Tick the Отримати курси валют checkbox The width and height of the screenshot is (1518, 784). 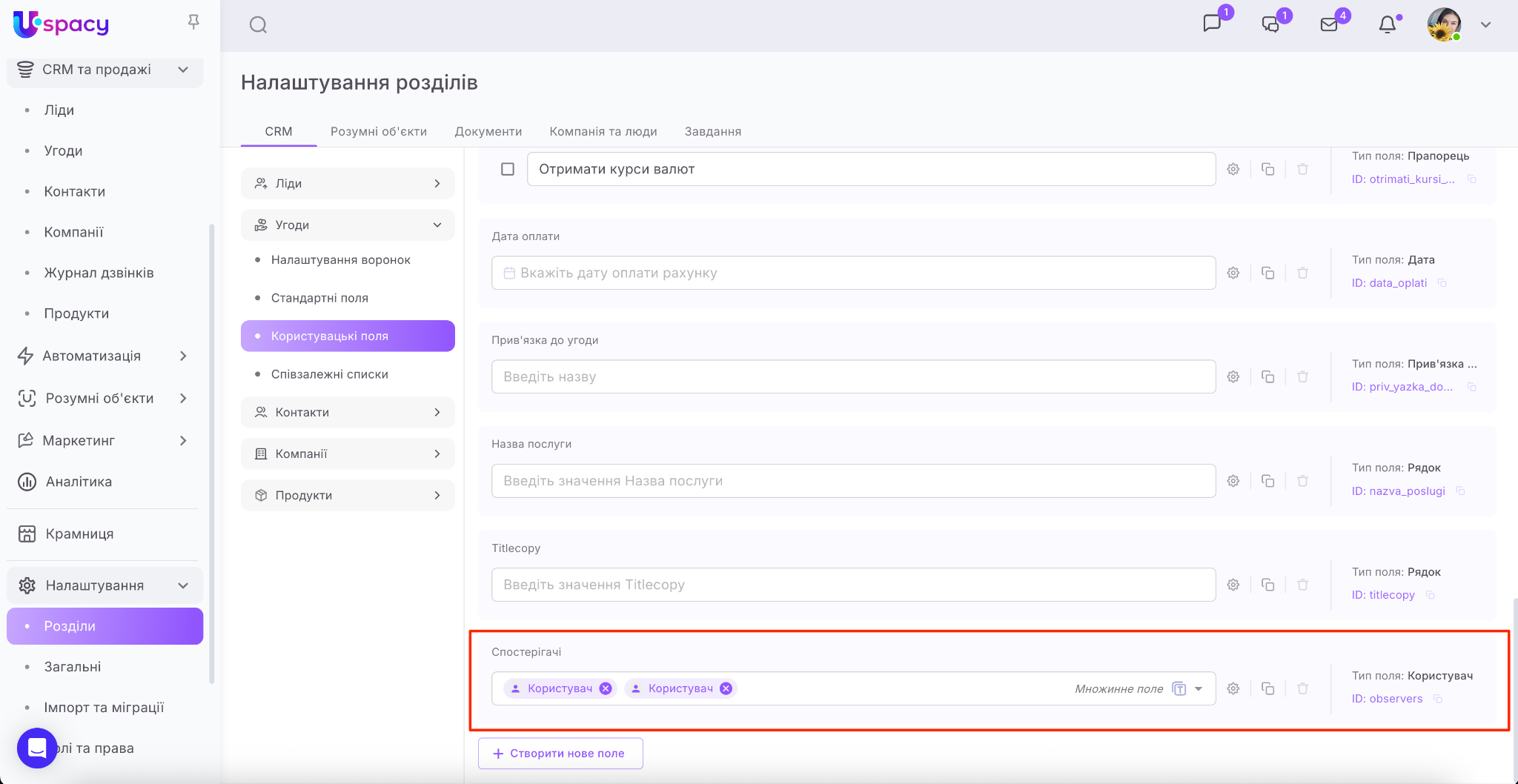click(508, 169)
